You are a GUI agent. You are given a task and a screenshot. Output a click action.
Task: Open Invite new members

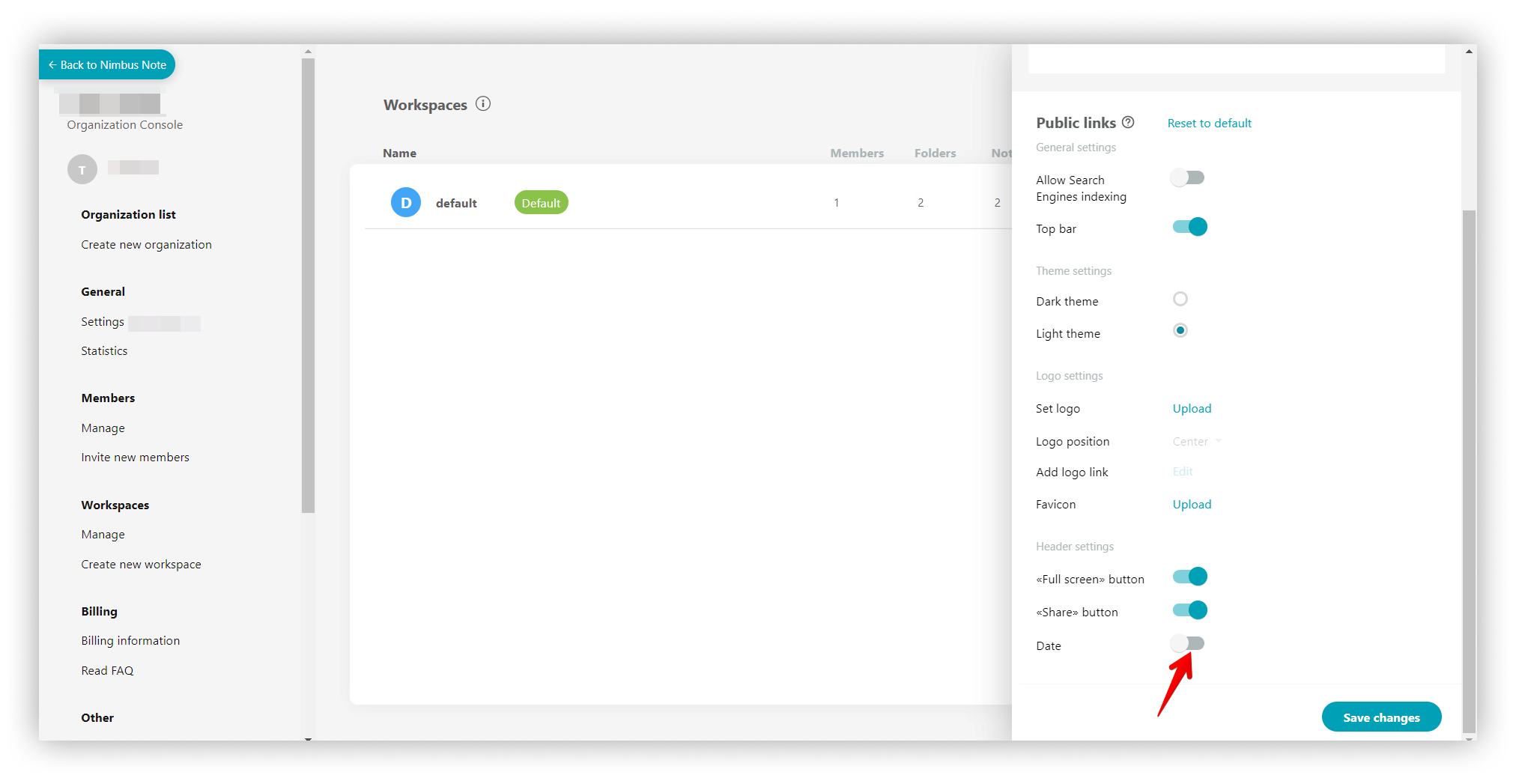[x=135, y=458]
